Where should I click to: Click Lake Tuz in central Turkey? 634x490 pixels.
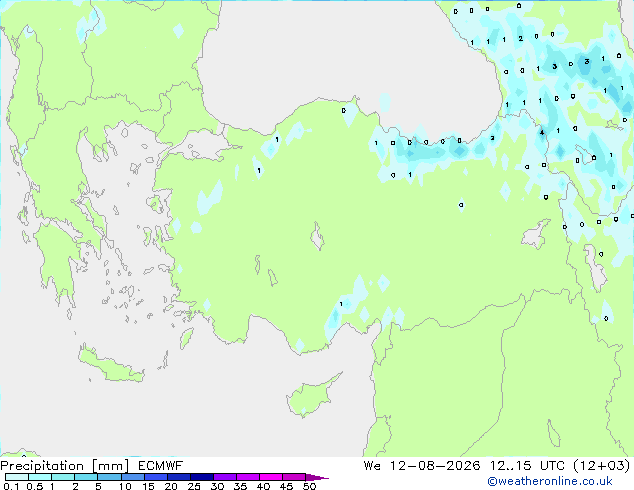[x=317, y=236]
